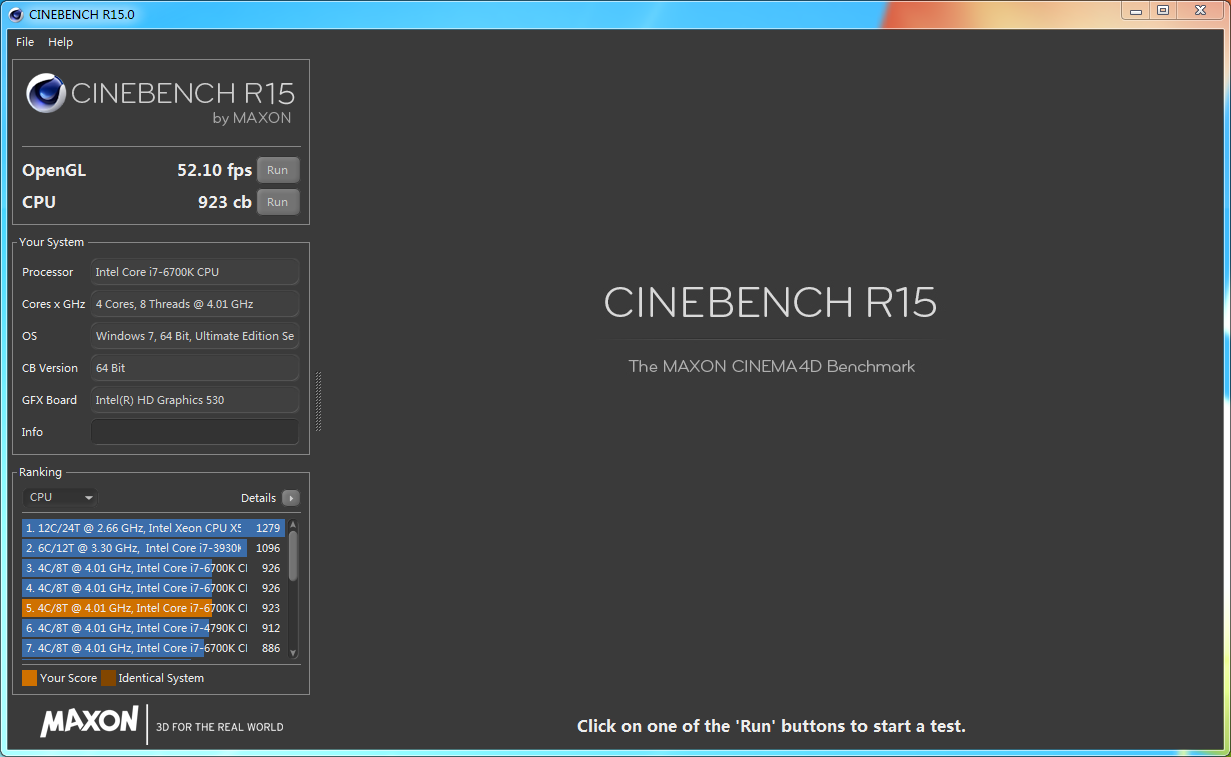Open the File menu
This screenshot has height=757, width=1231.
[x=25, y=42]
